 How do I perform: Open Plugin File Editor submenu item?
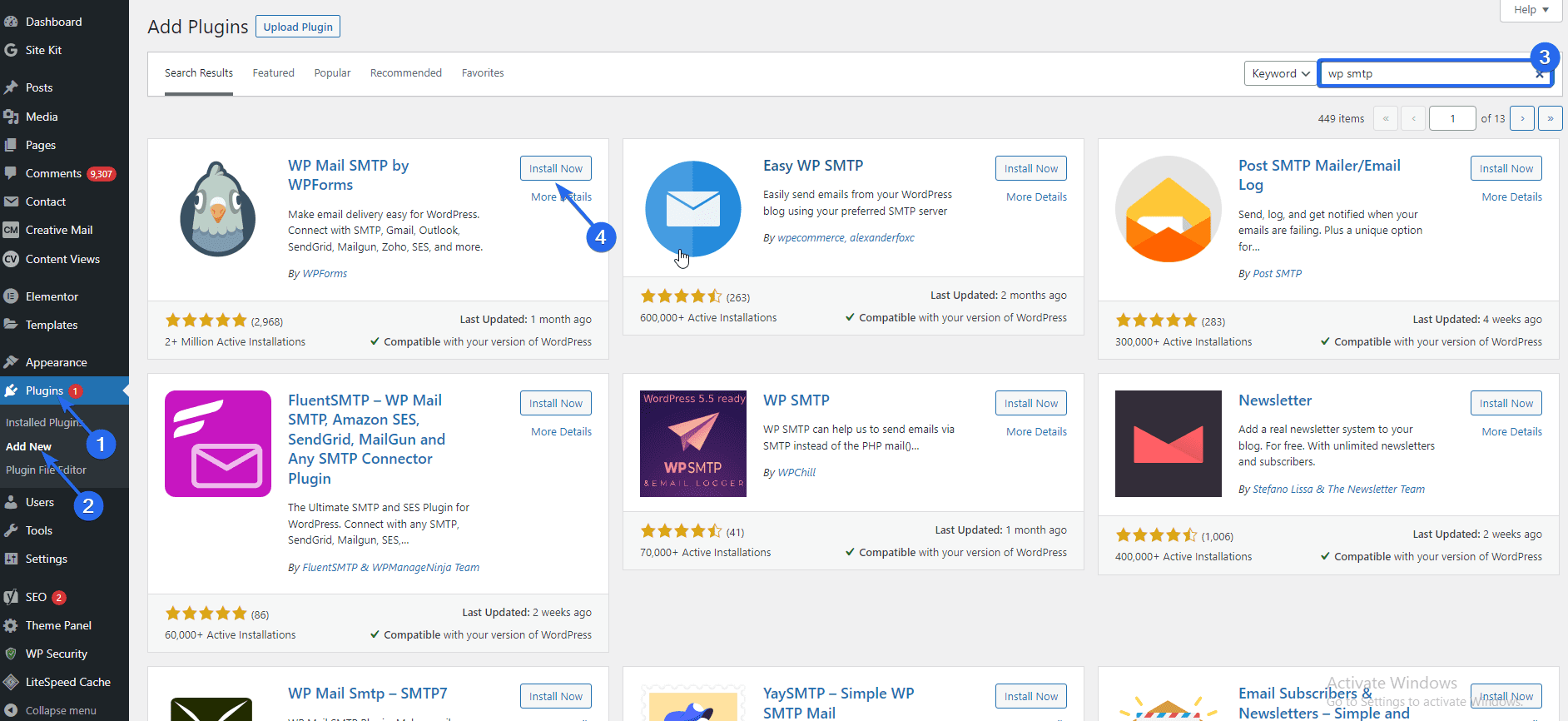click(46, 470)
